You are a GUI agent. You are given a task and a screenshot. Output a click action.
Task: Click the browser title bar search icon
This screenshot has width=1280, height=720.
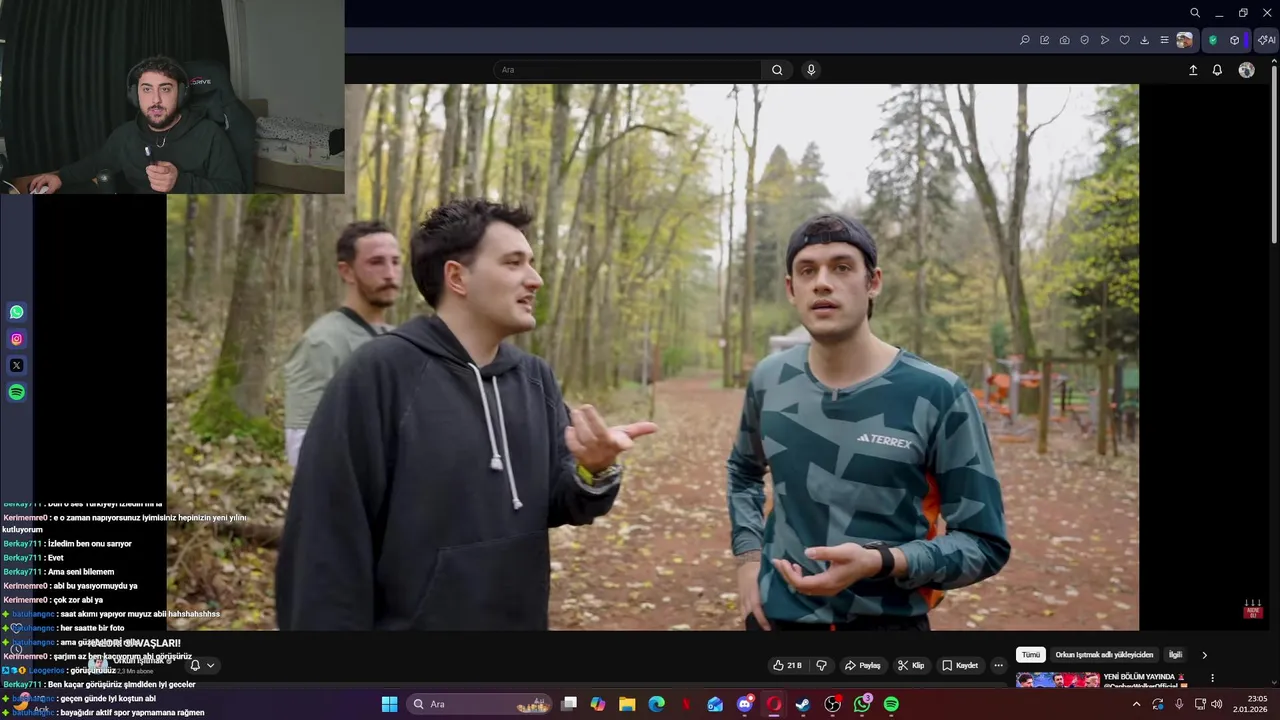[x=1195, y=13]
